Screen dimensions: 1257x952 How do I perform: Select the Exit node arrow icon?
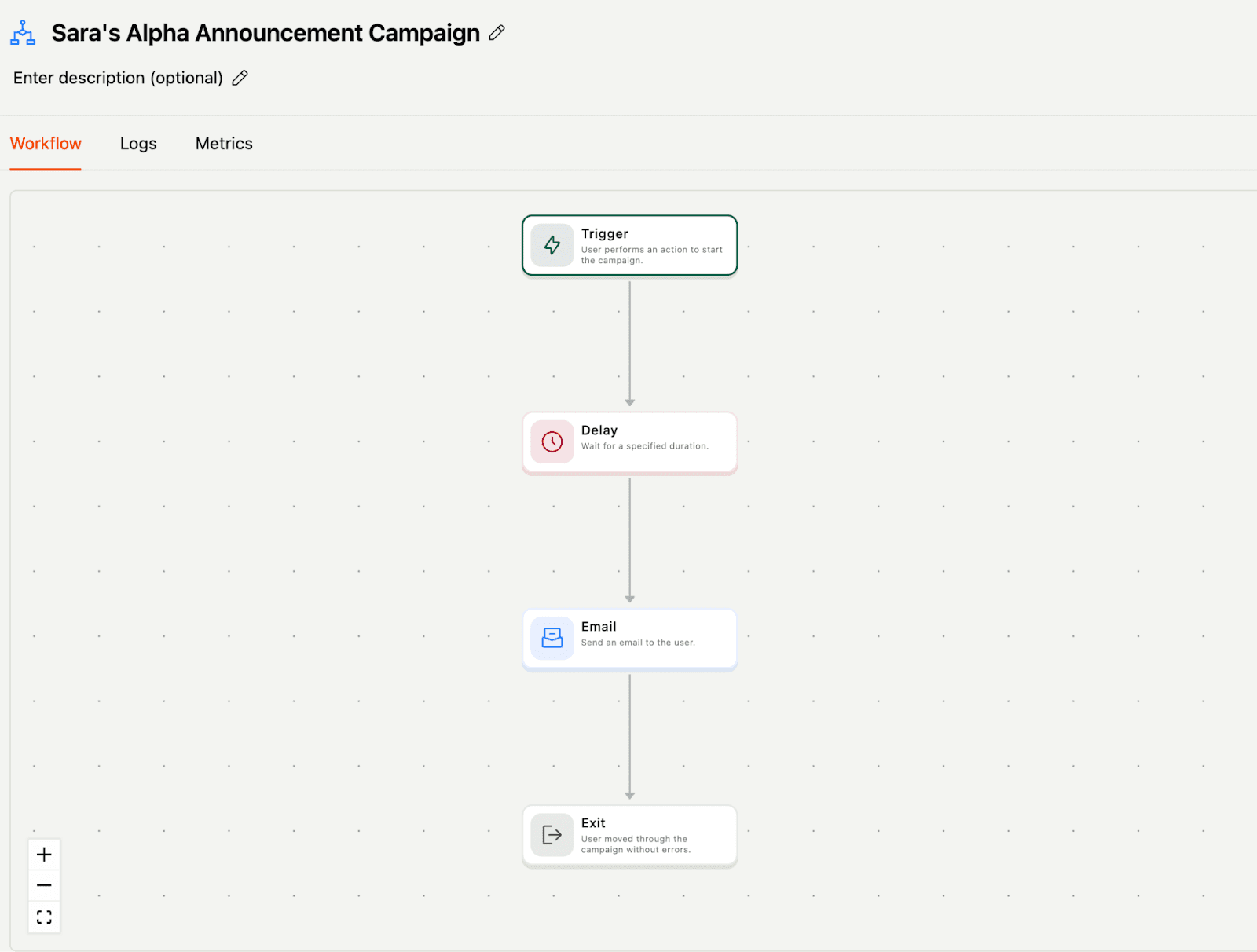552,834
